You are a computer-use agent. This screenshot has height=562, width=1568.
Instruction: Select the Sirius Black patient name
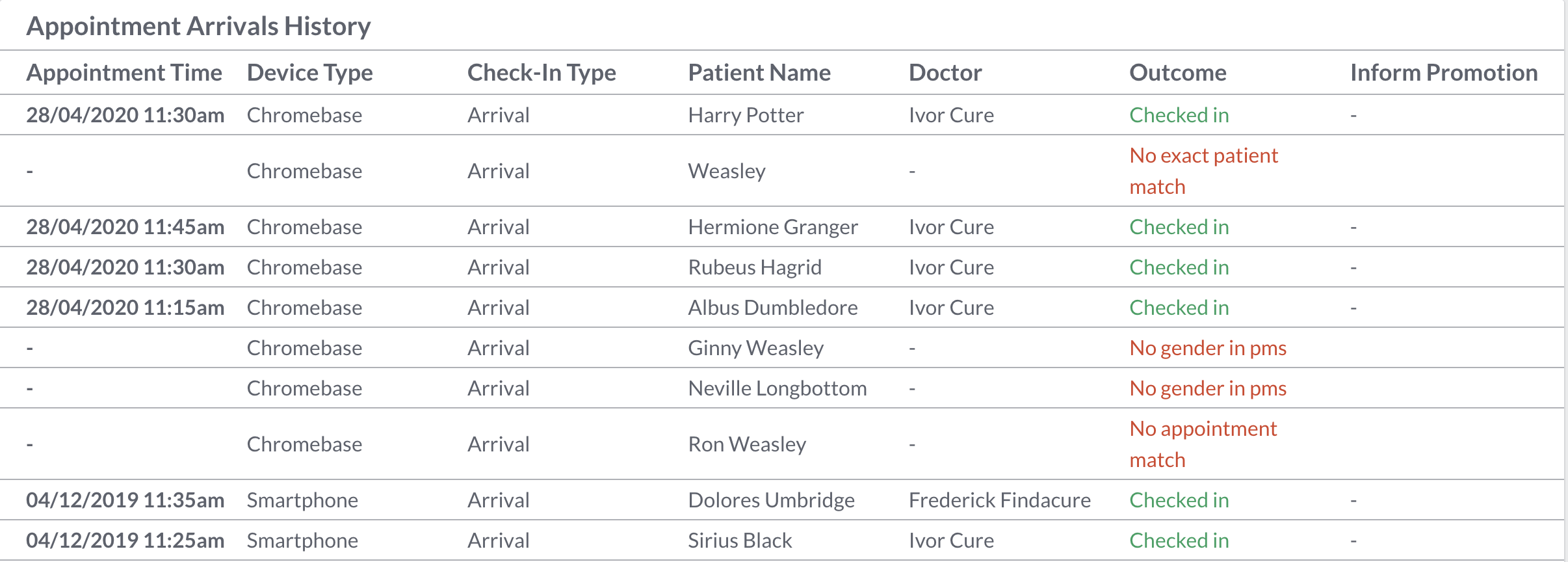(740, 541)
